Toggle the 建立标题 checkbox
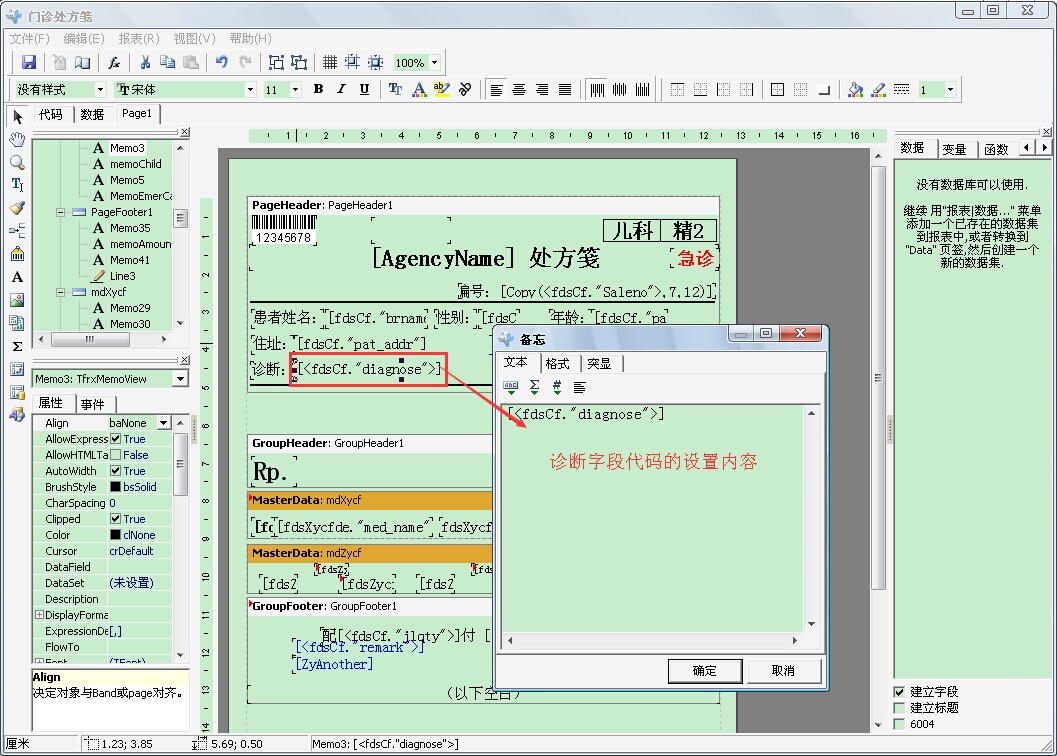This screenshot has width=1057, height=756. [x=899, y=708]
